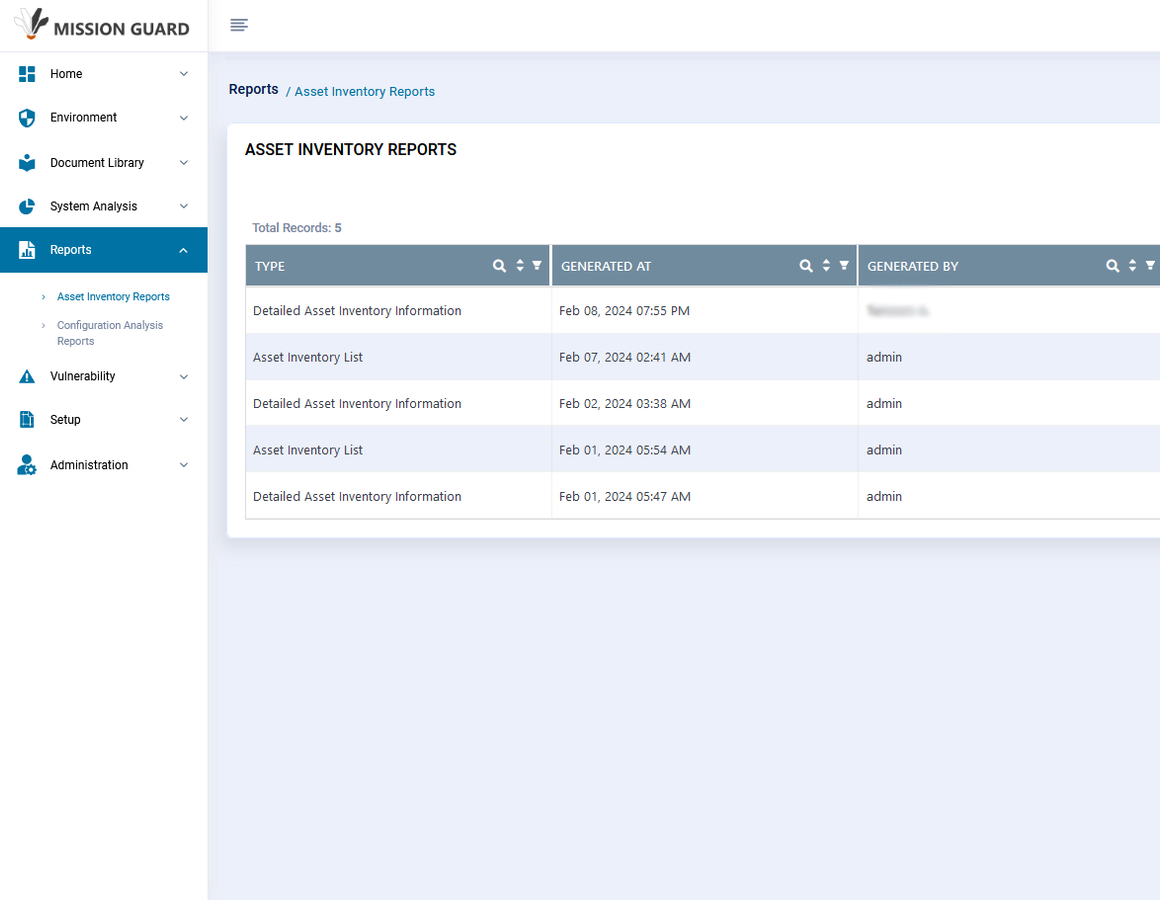Click the Administration user gear icon
Image resolution: width=1160 pixels, height=900 pixels.
[27, 465]
